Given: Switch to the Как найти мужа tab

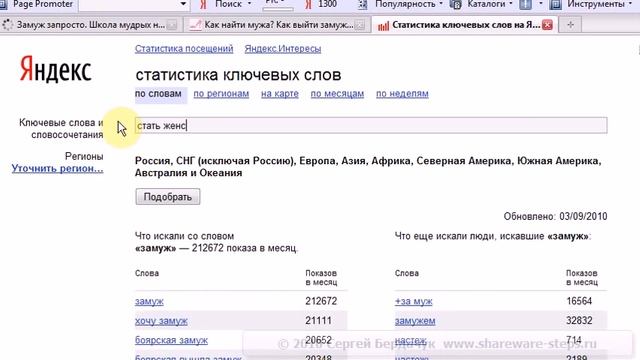Looking at the screenshot, I should pos(278,25).
